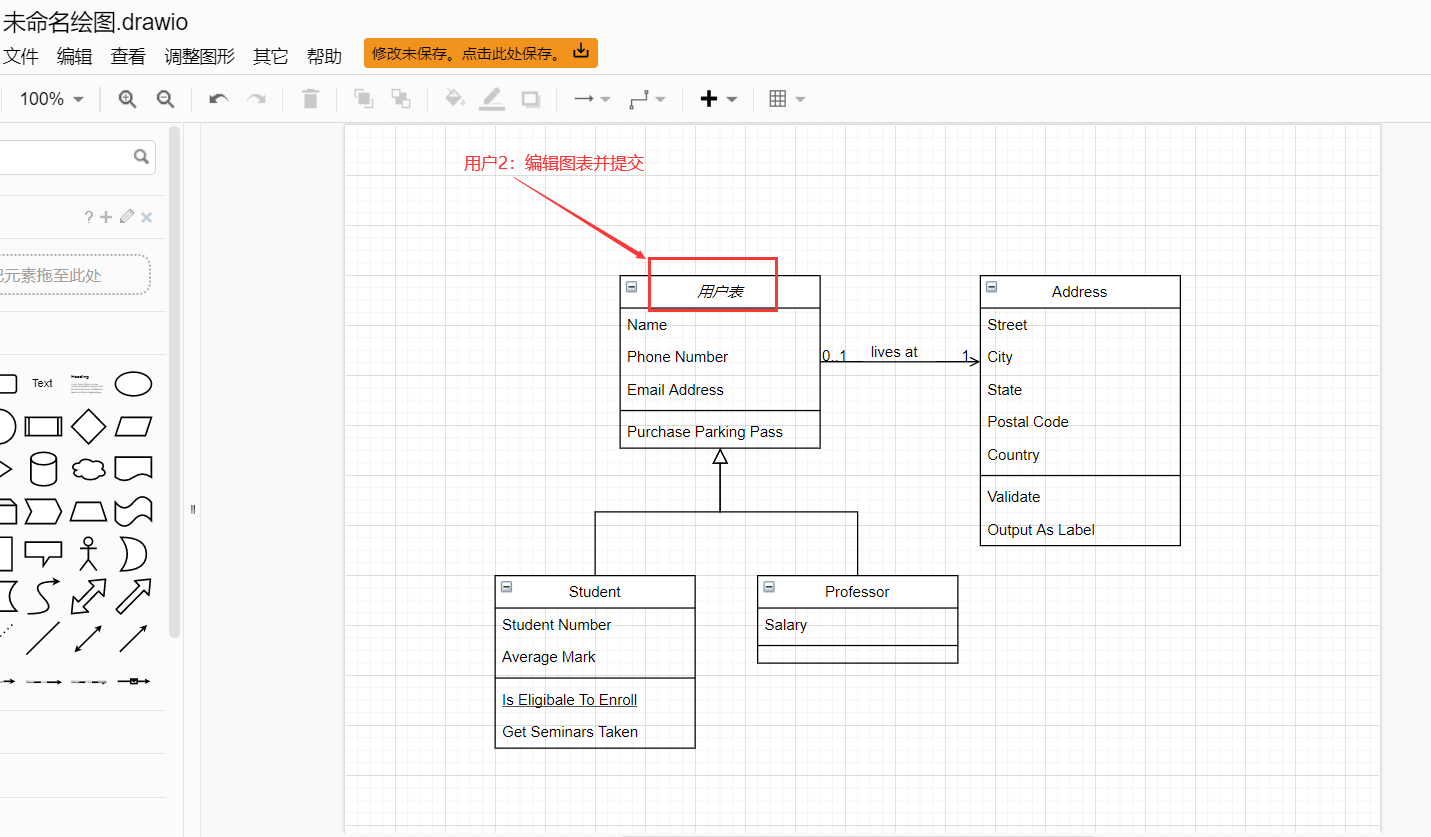Click the line color pencil icon

click(x=492, y=99)
